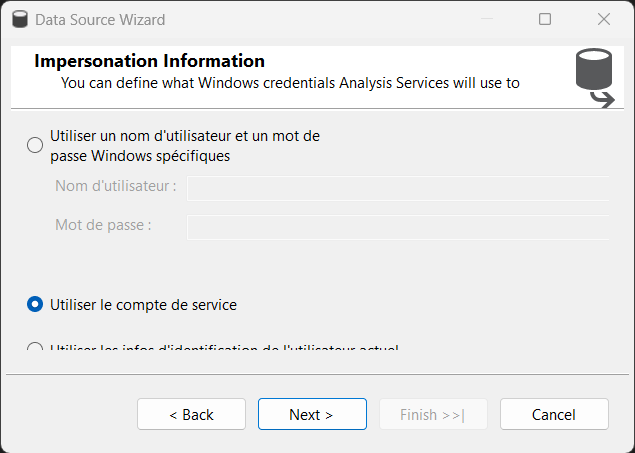
Task: Click the Data Source Wizard title text
Action: pos(100,19)
